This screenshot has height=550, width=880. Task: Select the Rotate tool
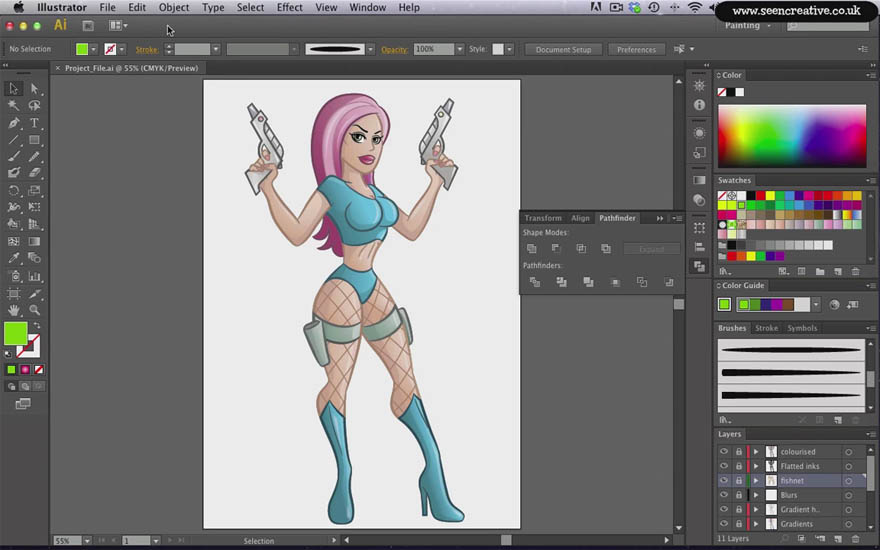[13, 191]
